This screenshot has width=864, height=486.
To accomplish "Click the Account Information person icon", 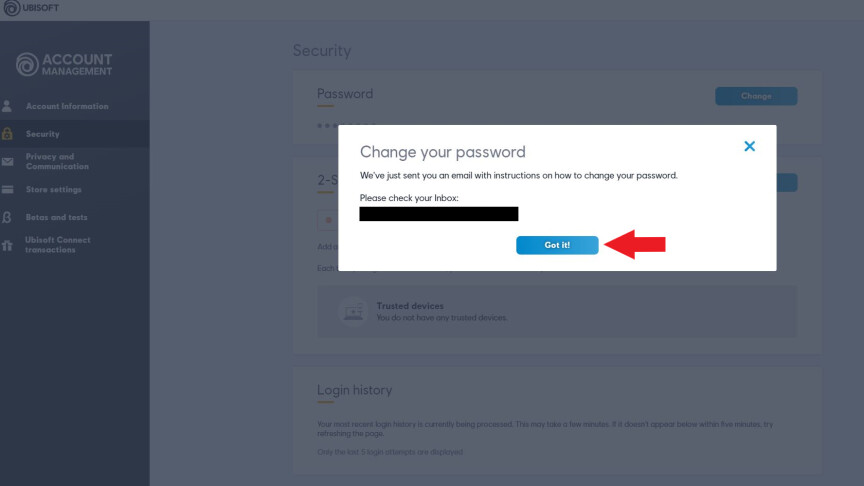I will [7, 106].
